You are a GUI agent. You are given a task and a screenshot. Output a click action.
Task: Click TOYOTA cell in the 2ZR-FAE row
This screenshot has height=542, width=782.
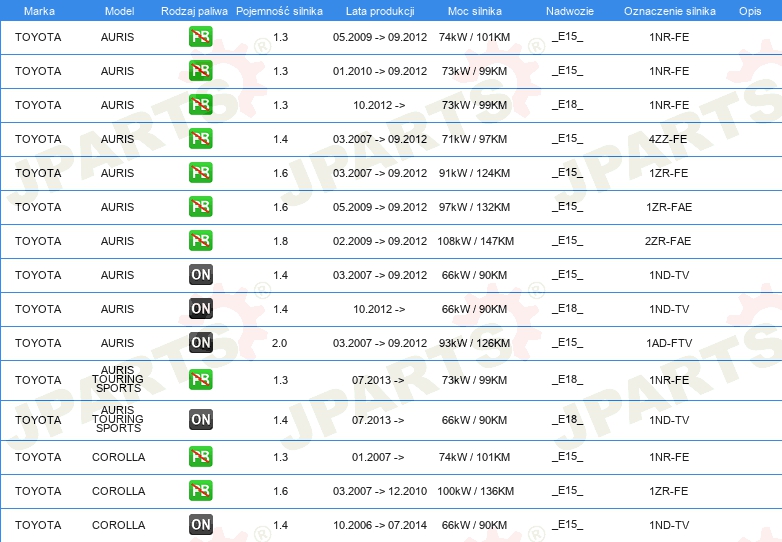pos(38,241)
